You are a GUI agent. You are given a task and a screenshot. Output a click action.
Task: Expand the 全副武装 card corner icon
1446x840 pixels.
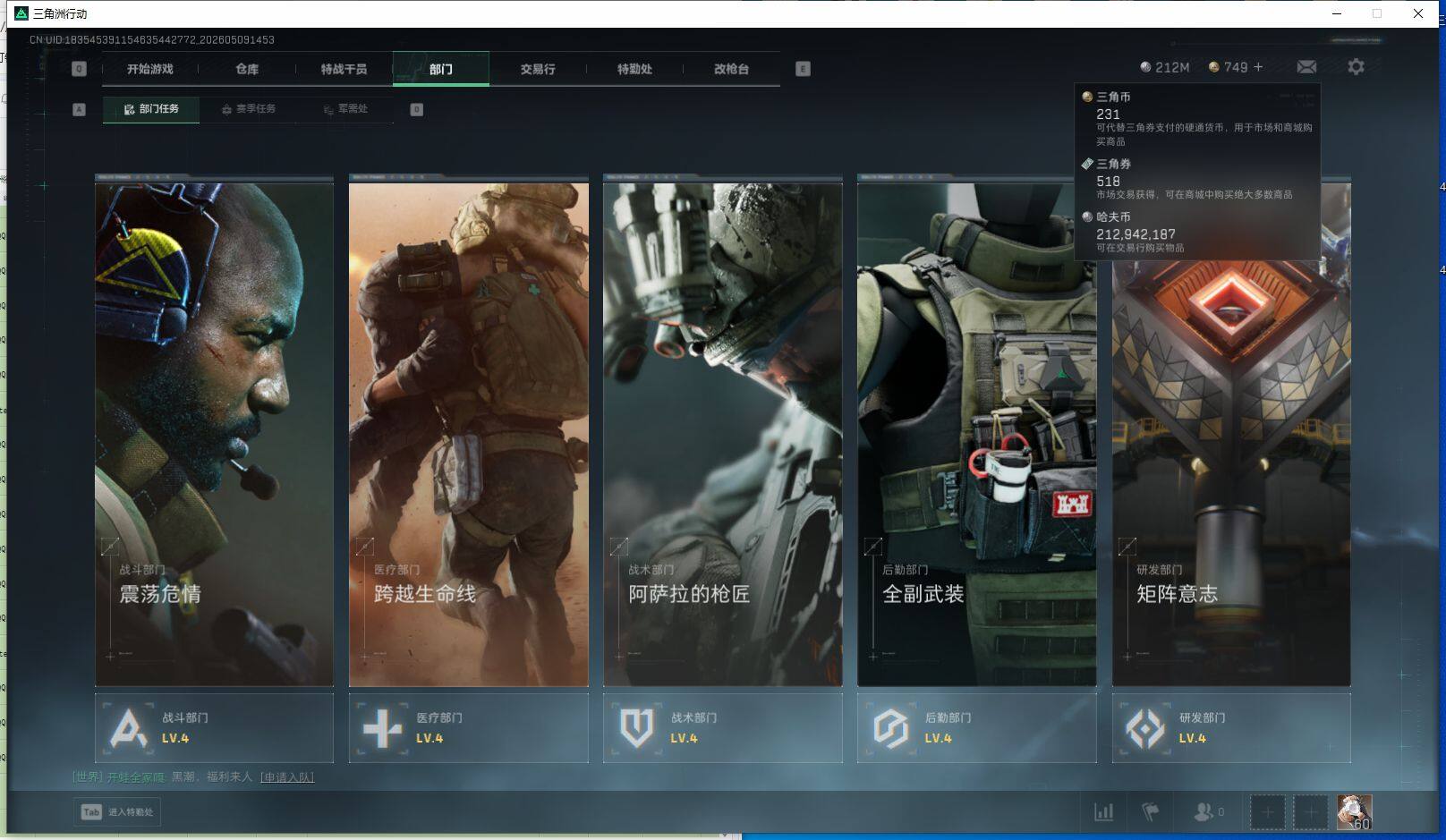[x=873, y=546]
